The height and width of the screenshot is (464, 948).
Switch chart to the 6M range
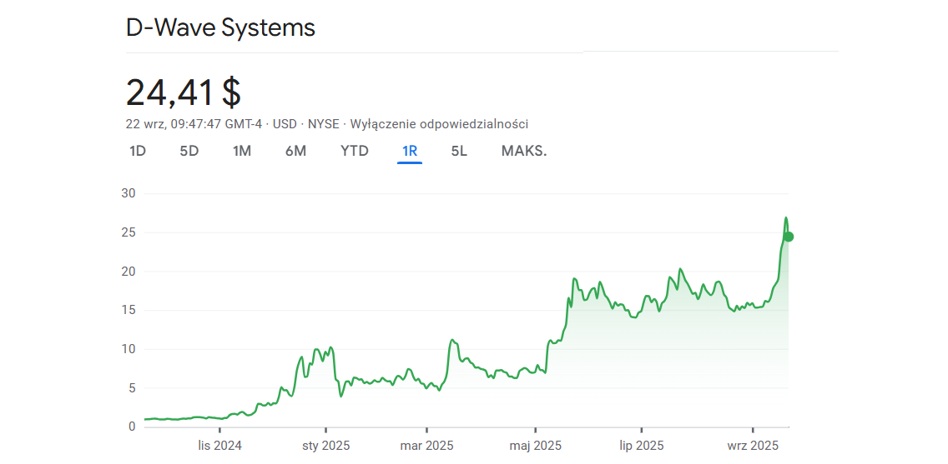pos(296,151)
